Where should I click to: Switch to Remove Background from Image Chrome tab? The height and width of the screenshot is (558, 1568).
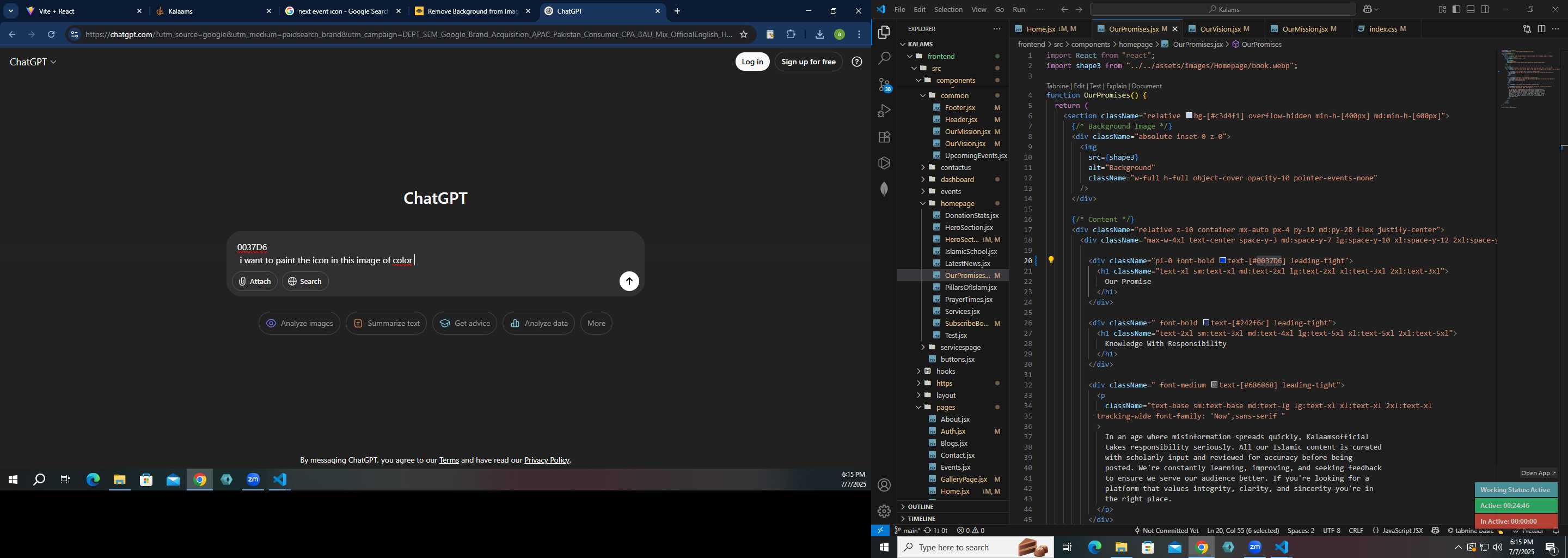click(x=473, y=11)
